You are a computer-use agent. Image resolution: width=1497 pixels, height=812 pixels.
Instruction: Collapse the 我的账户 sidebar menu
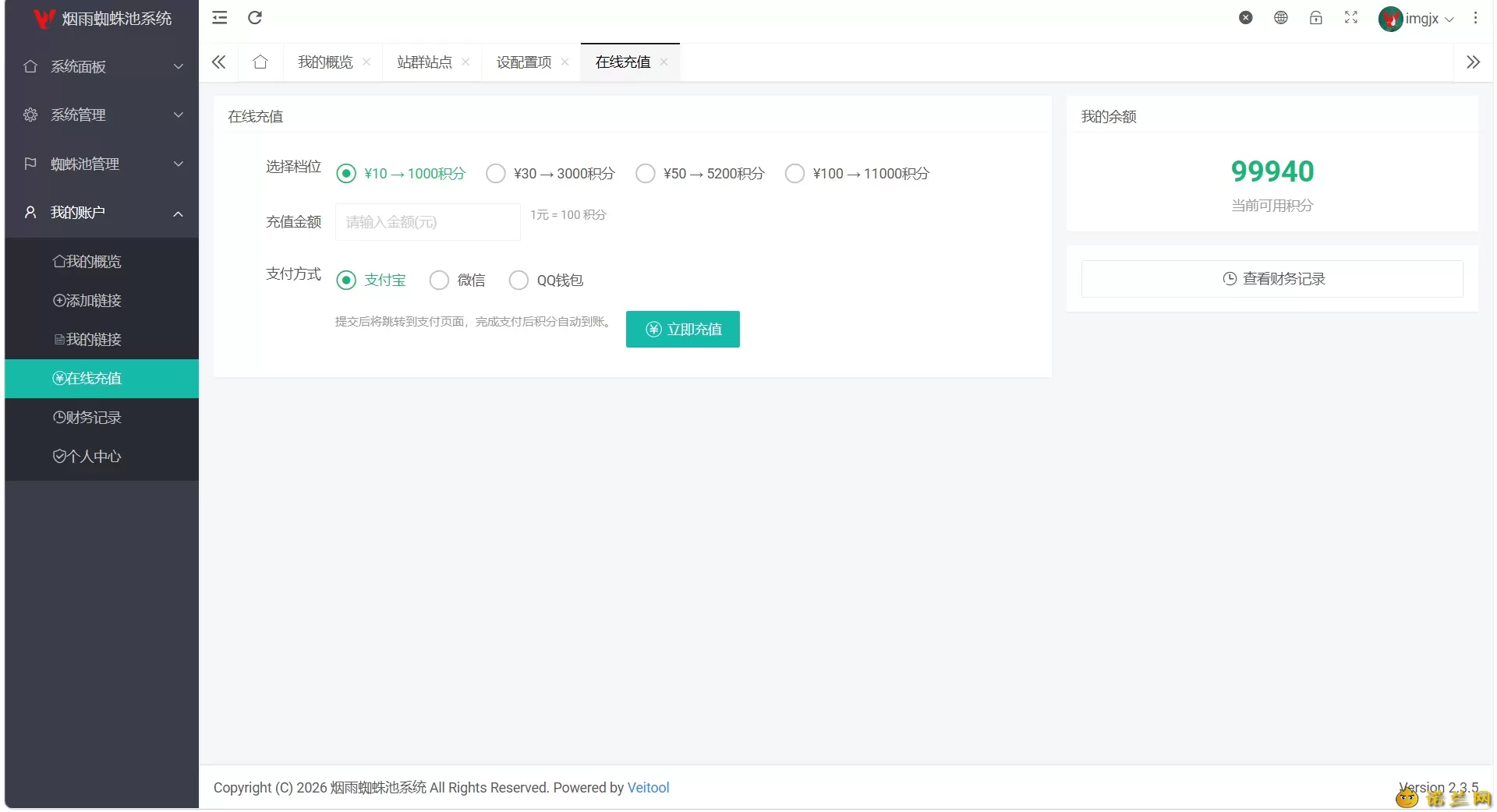pos(102,213)
